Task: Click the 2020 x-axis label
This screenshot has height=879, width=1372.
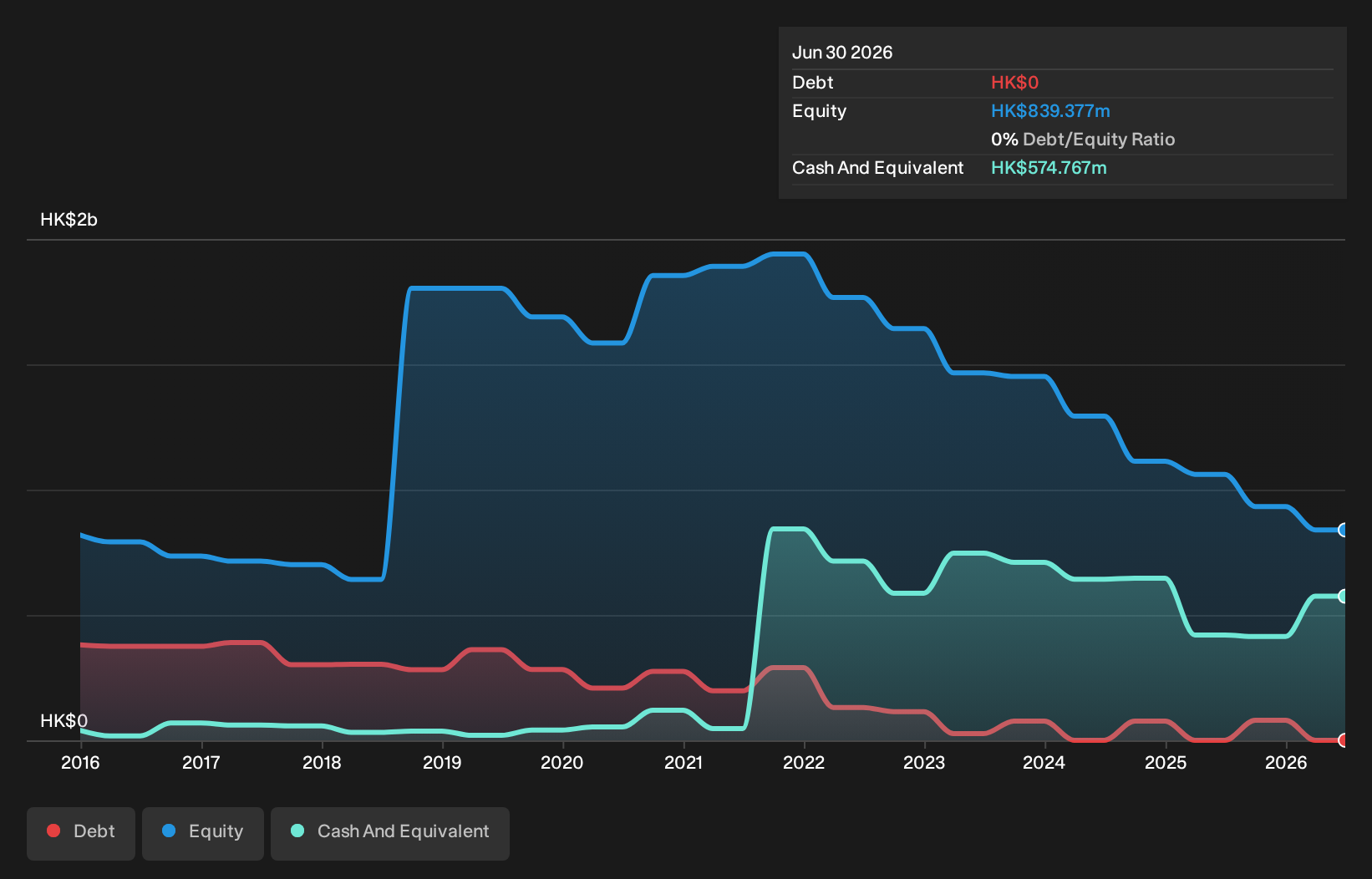Action: [x=562, y=762]
